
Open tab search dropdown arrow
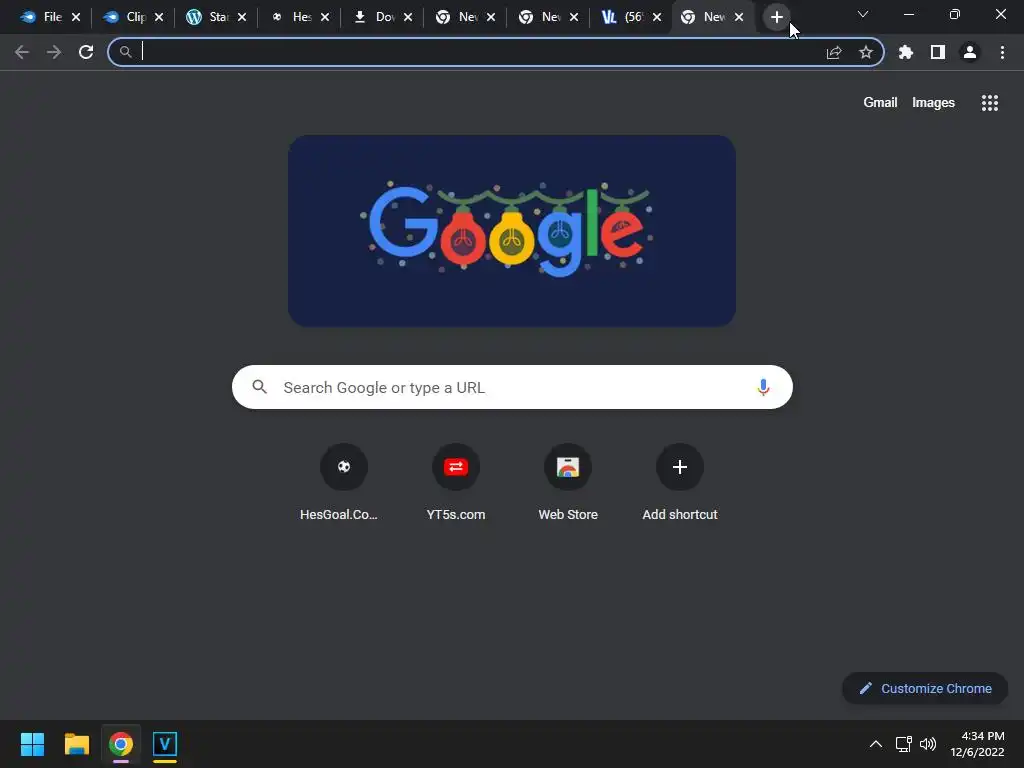pos(863,14)
